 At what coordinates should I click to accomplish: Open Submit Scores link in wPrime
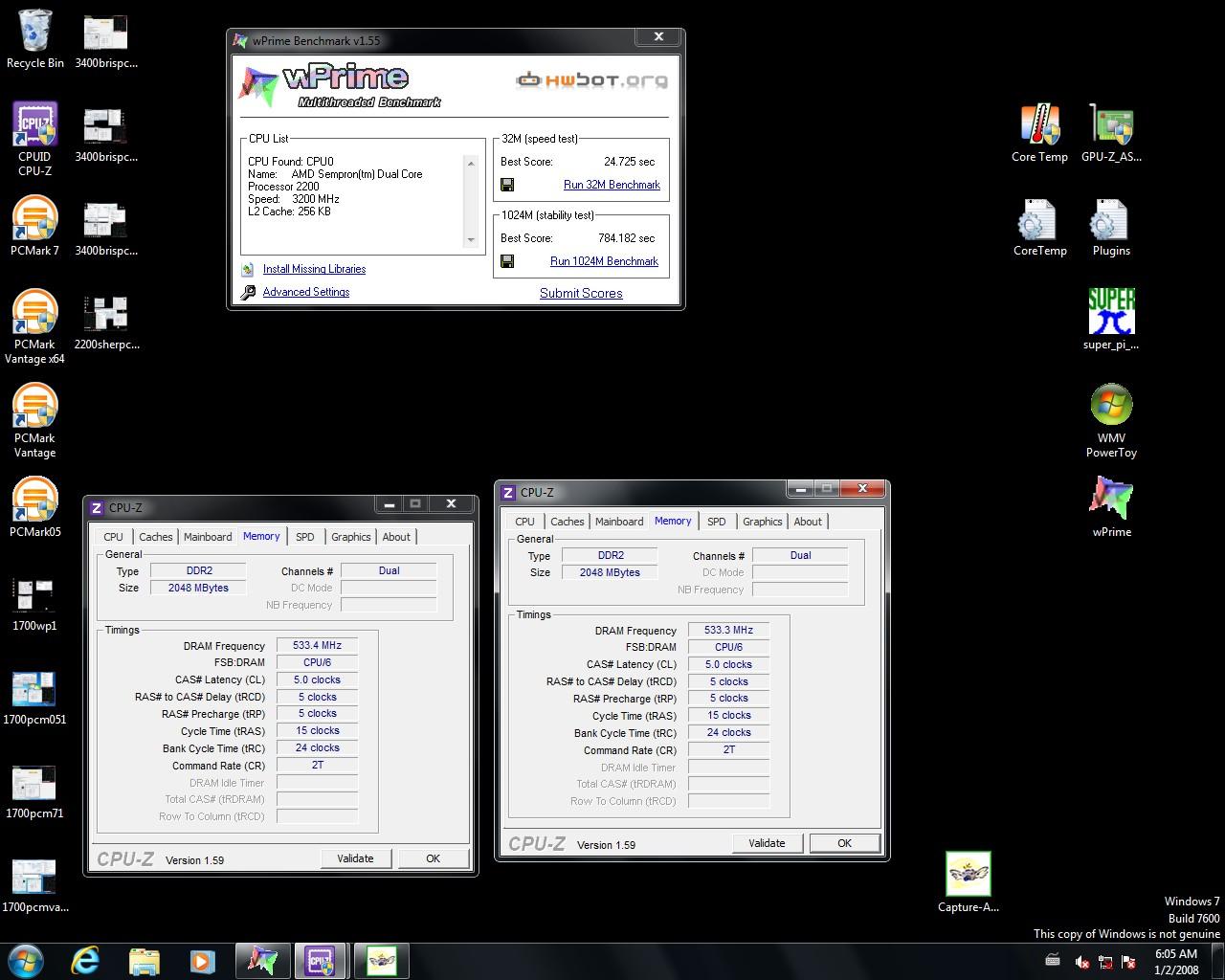581,294
